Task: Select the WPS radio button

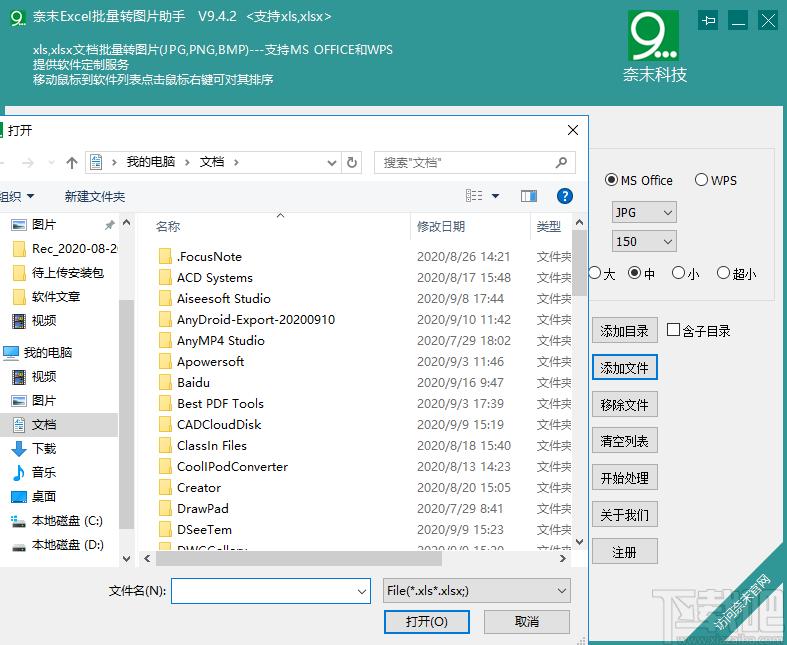Action: pyautogui.click(x=701, y=180)
